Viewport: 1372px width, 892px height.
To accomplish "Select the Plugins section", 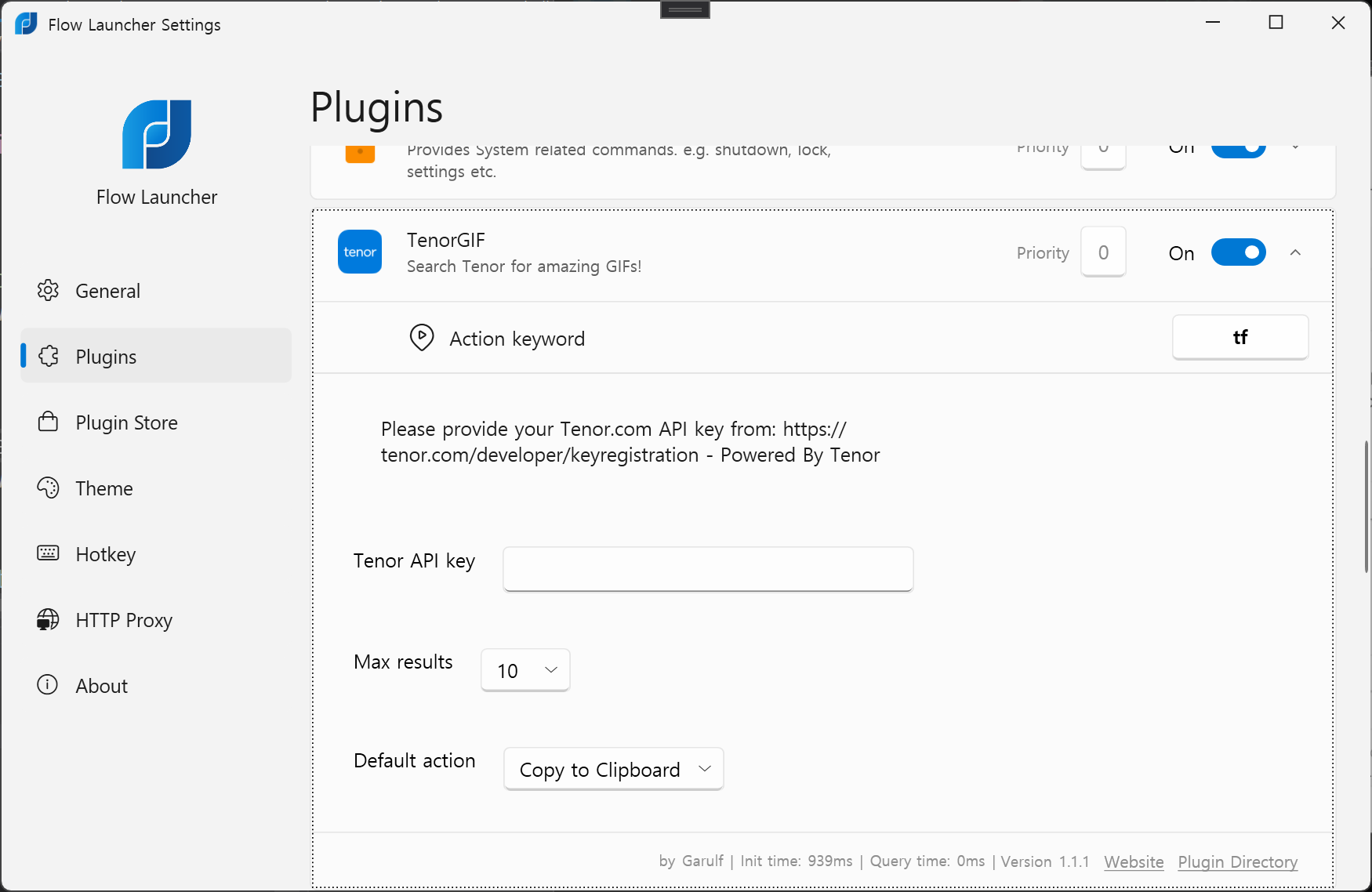I will (x=156, y=356).
